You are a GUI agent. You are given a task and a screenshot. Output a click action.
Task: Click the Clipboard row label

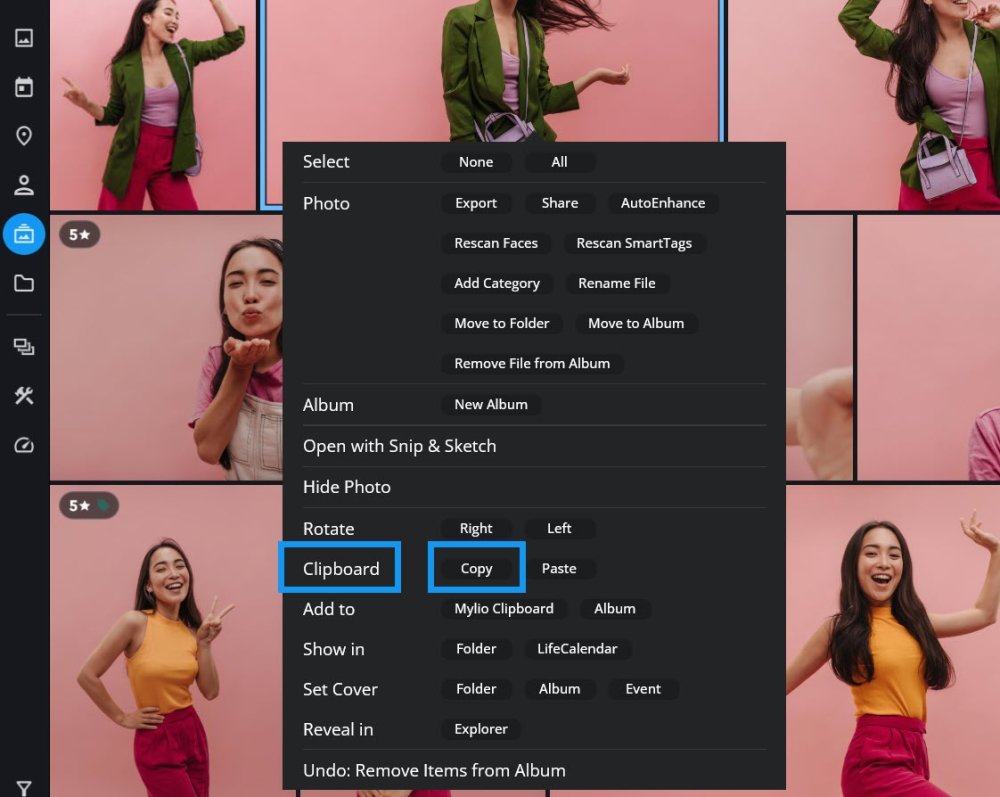click(341, 569)
